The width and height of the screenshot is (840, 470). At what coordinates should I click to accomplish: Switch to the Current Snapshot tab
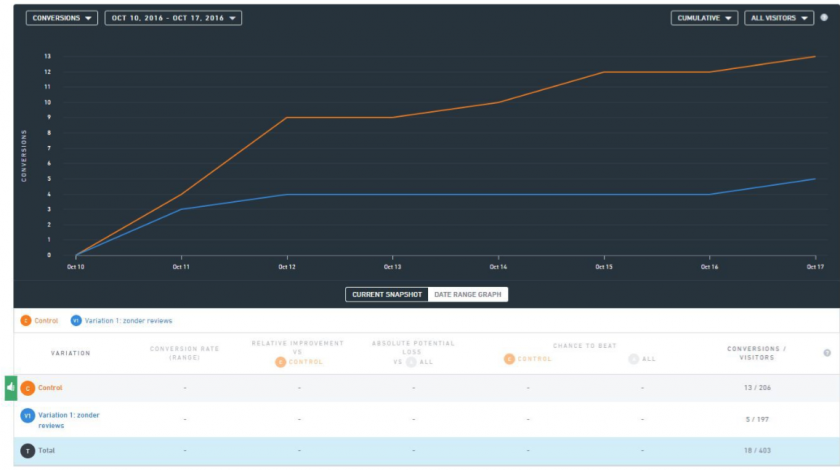point(387,294)
